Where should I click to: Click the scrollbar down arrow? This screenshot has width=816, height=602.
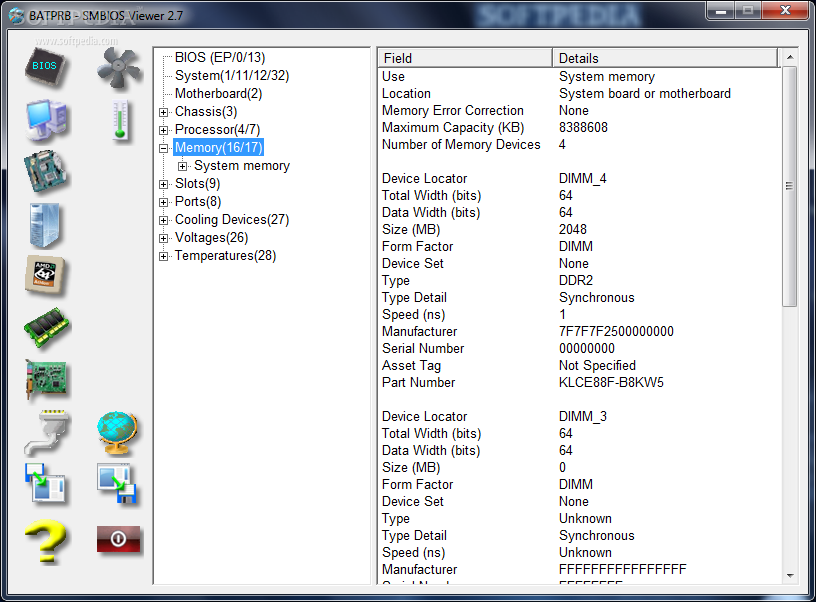[x=789, y=575]
